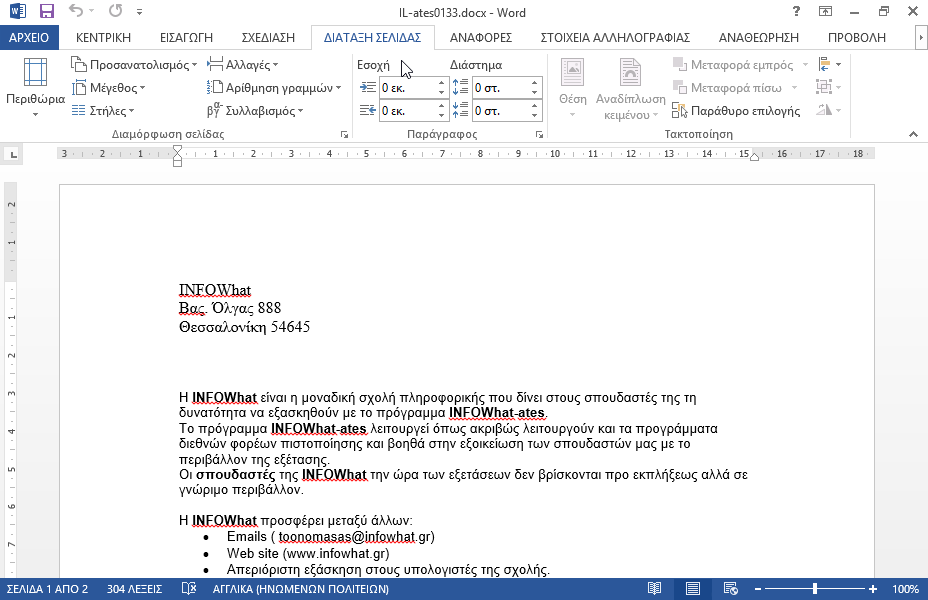928x600 pixels.
Task: Decrease right indent with down spinner
Action: [x=442, y=115]
